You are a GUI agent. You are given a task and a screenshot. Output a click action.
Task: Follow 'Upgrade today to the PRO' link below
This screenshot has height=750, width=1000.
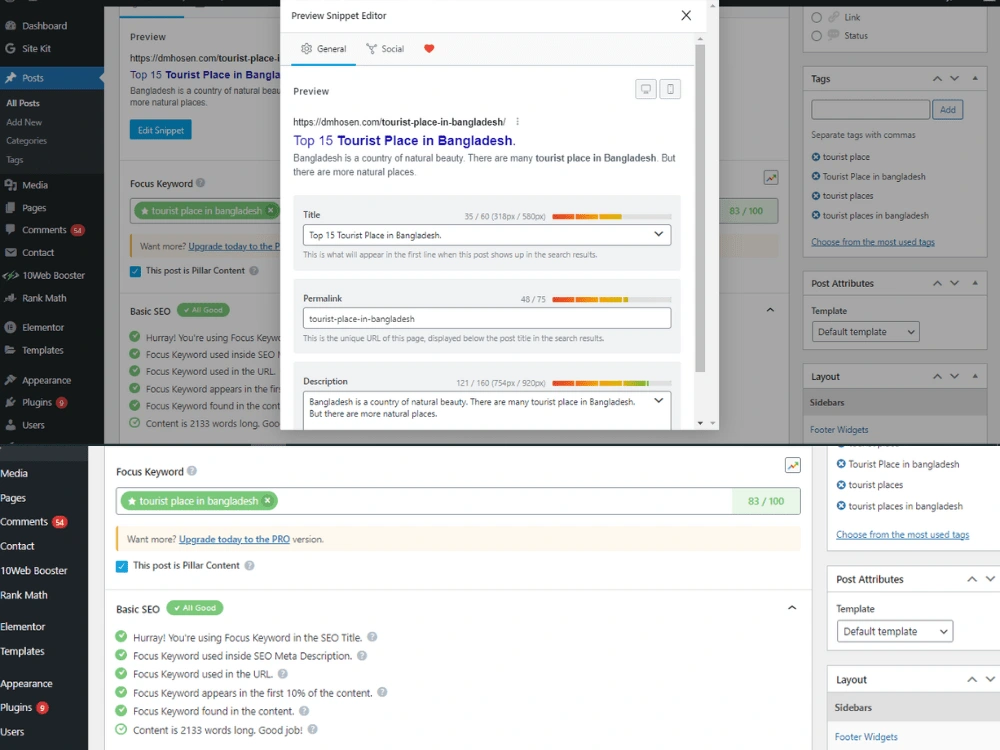click(x=234, y=539)
